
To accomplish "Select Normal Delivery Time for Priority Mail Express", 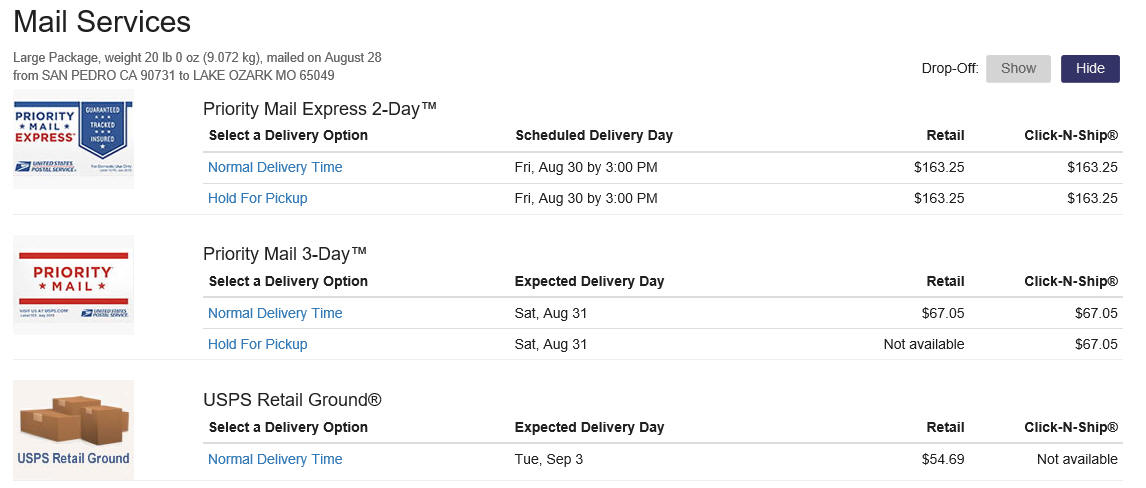I will [275, 167].
